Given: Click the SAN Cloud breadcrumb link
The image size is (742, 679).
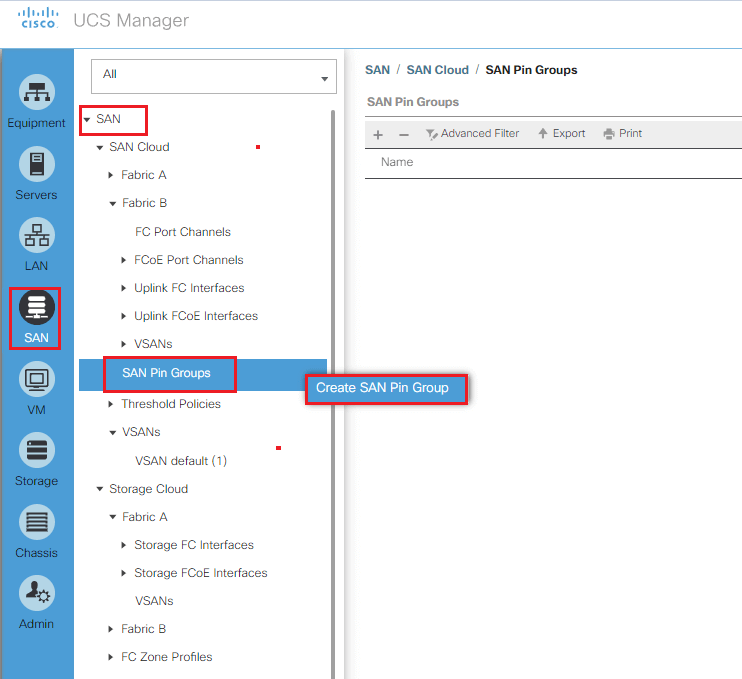Looking at the screenshot, I should coord(438,70).
